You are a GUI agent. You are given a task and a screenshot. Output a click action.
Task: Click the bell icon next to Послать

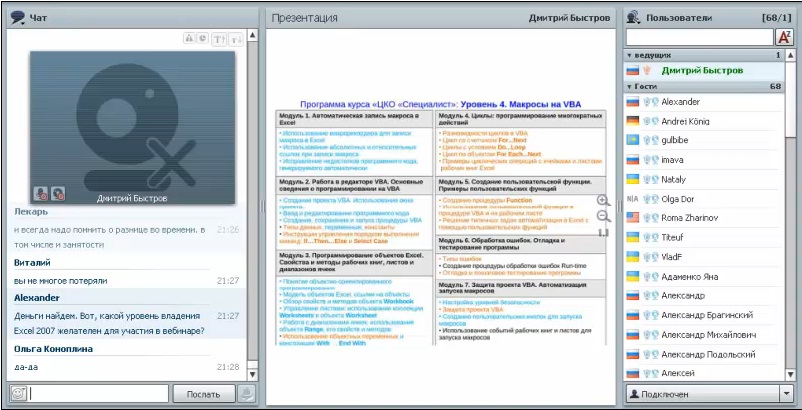246,394
